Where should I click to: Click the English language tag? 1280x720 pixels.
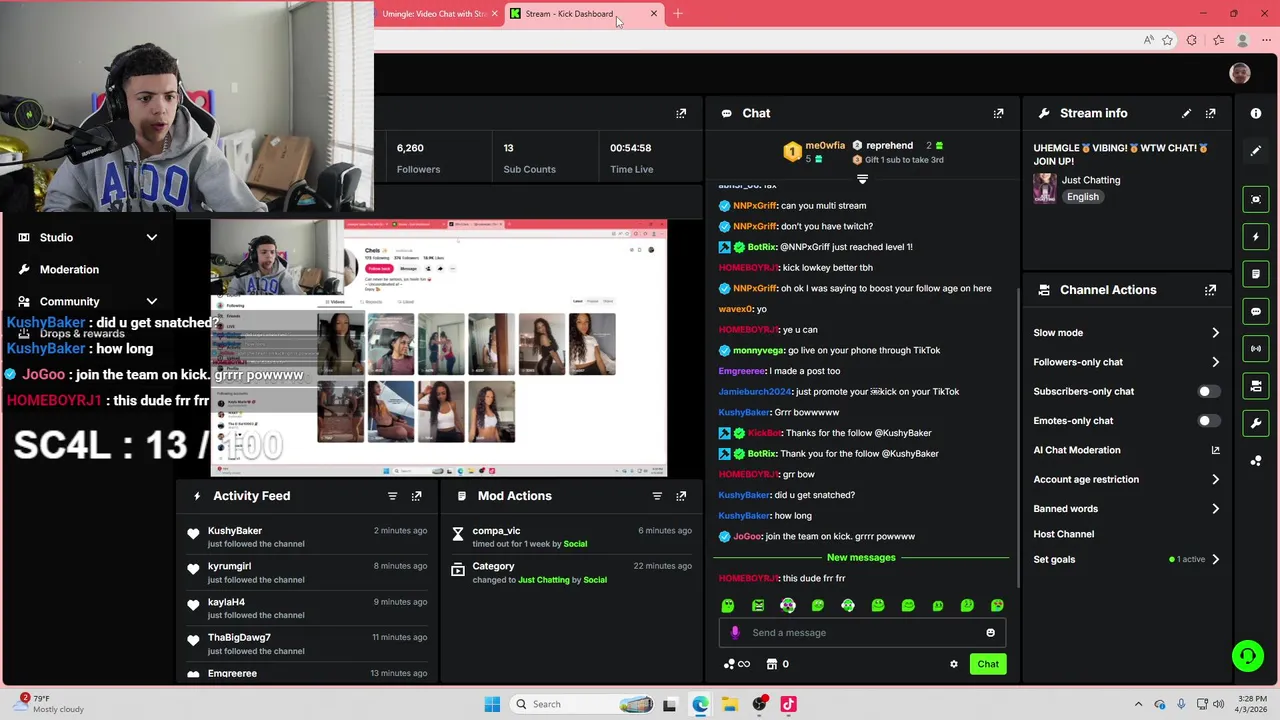coord(1082,197)
